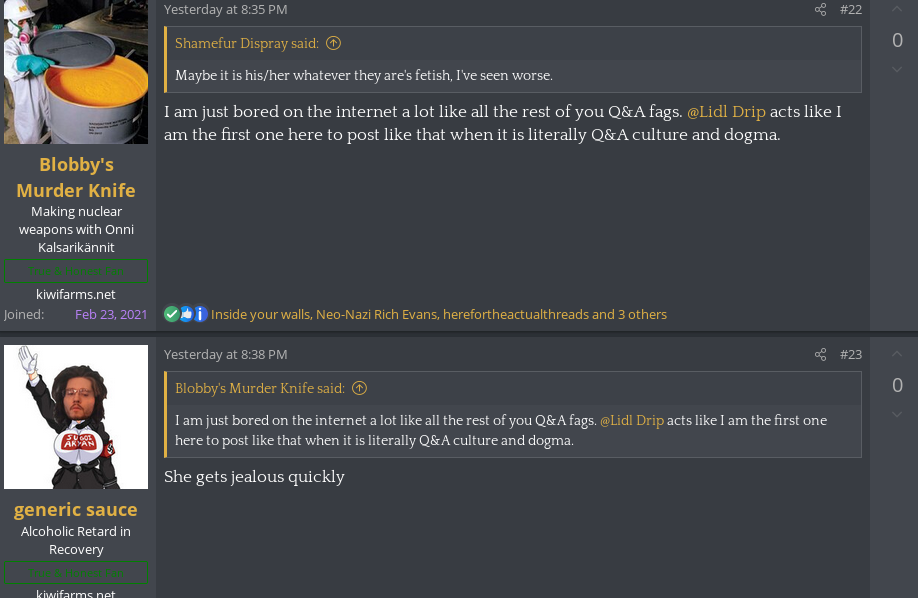Click Yesterday at 8:35 PM timestamp
The height and width of the screenshot is (598, 918).
coord(225,10)
